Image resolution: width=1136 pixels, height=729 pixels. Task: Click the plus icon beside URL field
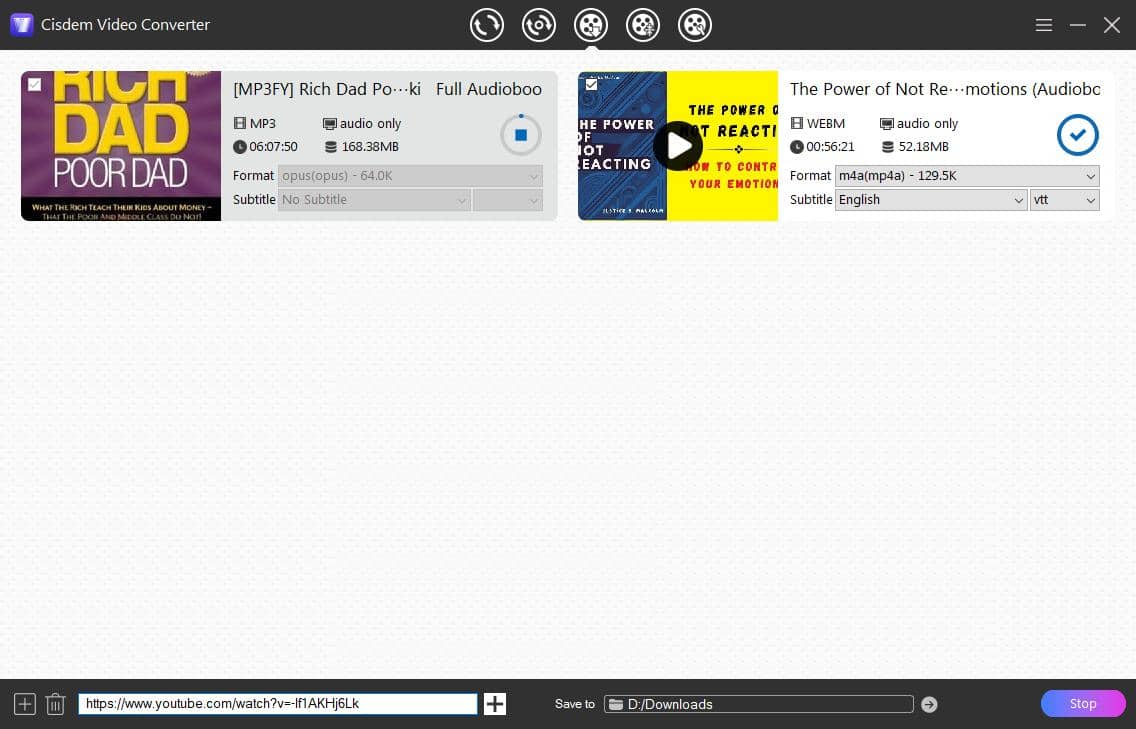coord(494,703)
